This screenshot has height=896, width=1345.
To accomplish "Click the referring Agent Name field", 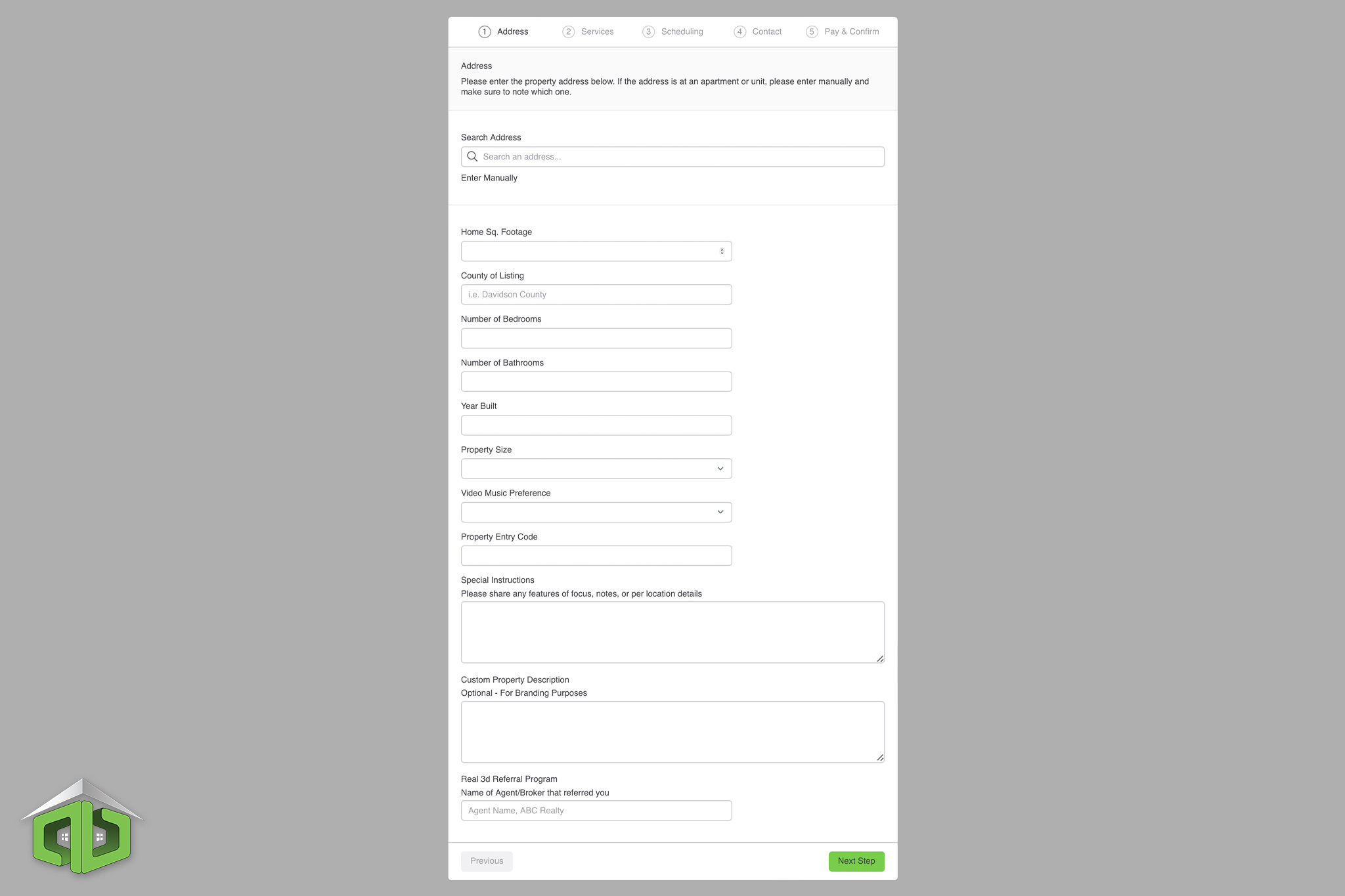I will click(x=596, y=811).
